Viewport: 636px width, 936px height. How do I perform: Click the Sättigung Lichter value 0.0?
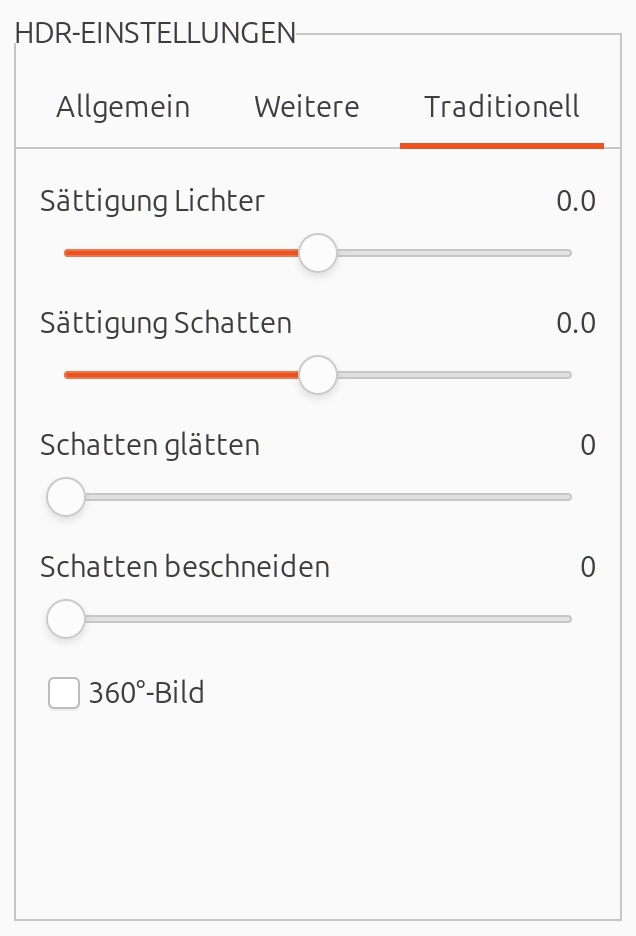(575, 201)
